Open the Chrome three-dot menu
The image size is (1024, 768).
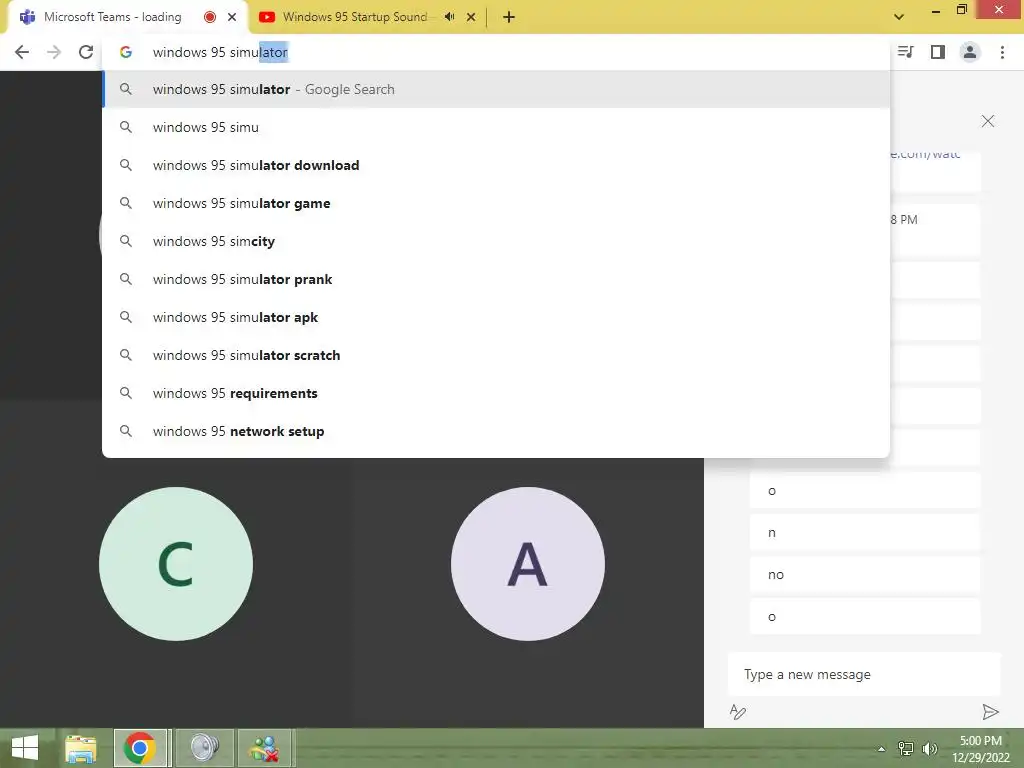(1002, 52)
